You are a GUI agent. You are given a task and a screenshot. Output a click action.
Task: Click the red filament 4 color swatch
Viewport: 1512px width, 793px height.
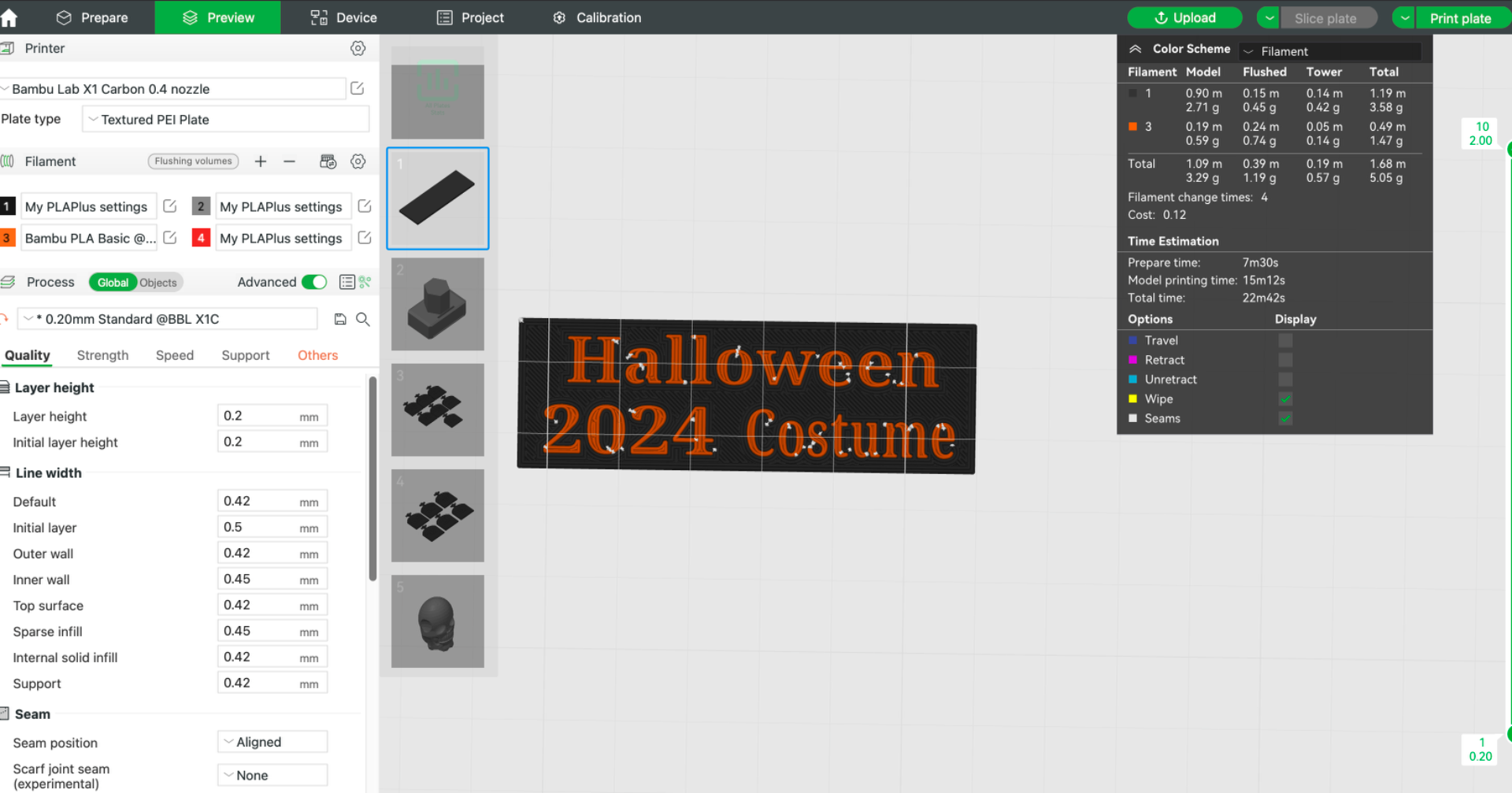pyautogui.click(x=201, y=238)
